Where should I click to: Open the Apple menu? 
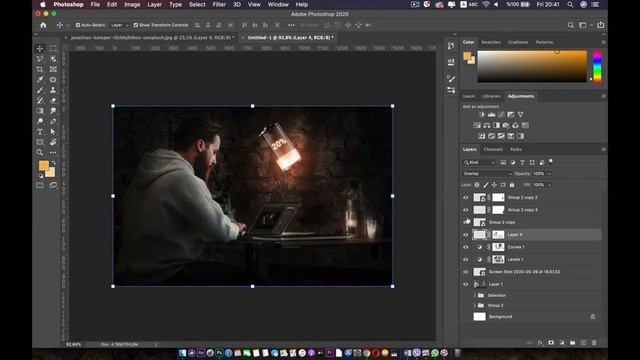tap(43, 4)
